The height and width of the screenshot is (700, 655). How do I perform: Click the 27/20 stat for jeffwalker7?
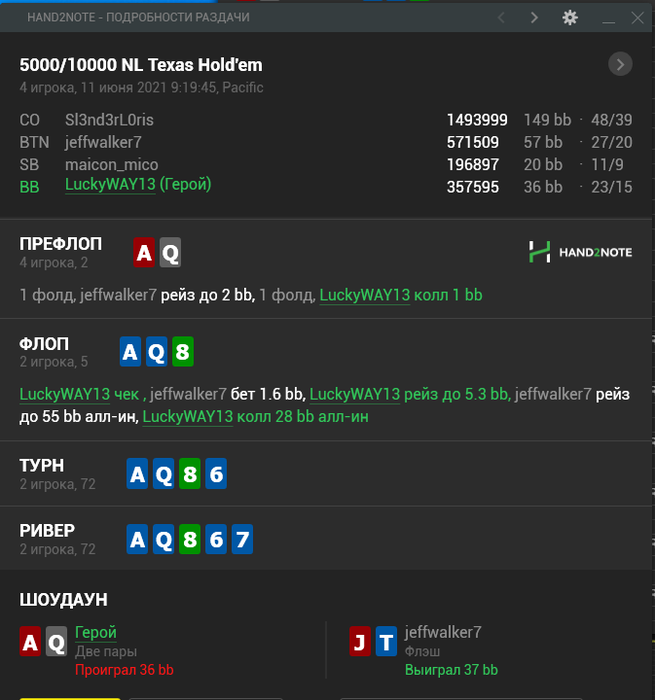click(x=612, y=142)
